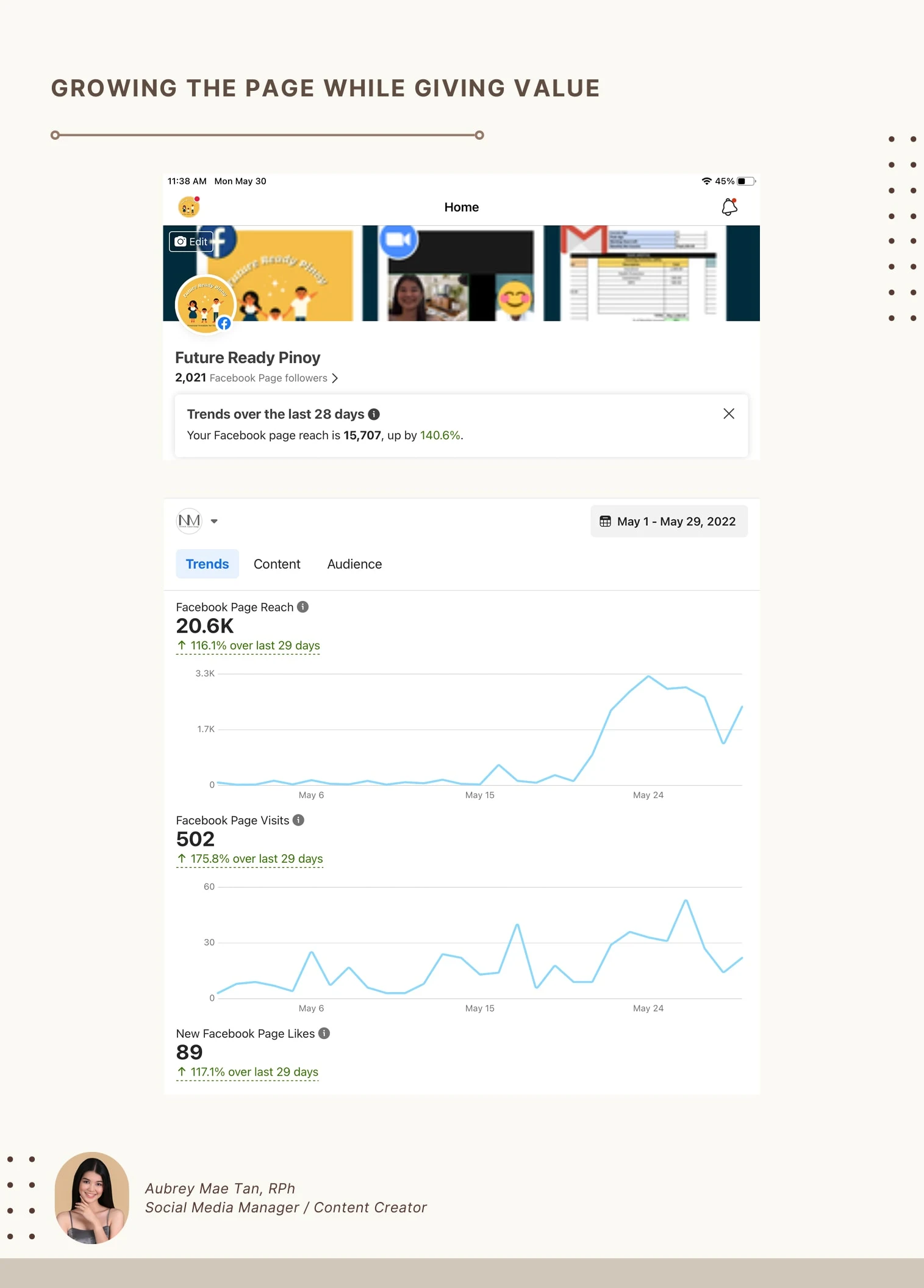The height and width of the screenshot is (1288, 924).
Task: Select the Future Ready Pinoy page name
Action: pos(248,358)
